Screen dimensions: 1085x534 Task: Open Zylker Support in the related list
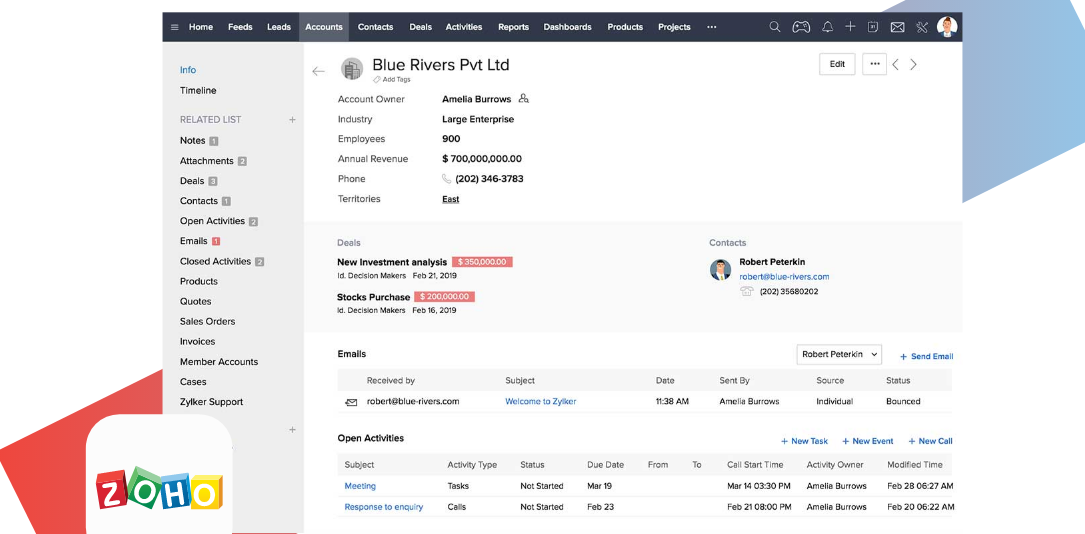[211, 402]
